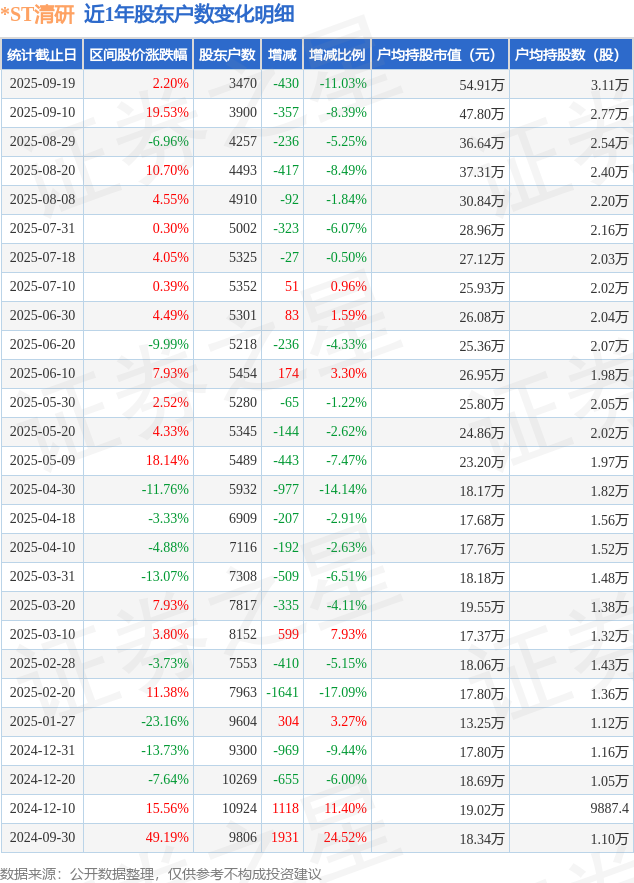
Task: Select the 统计截止日 column header
Action: click(x=41, y=55)
